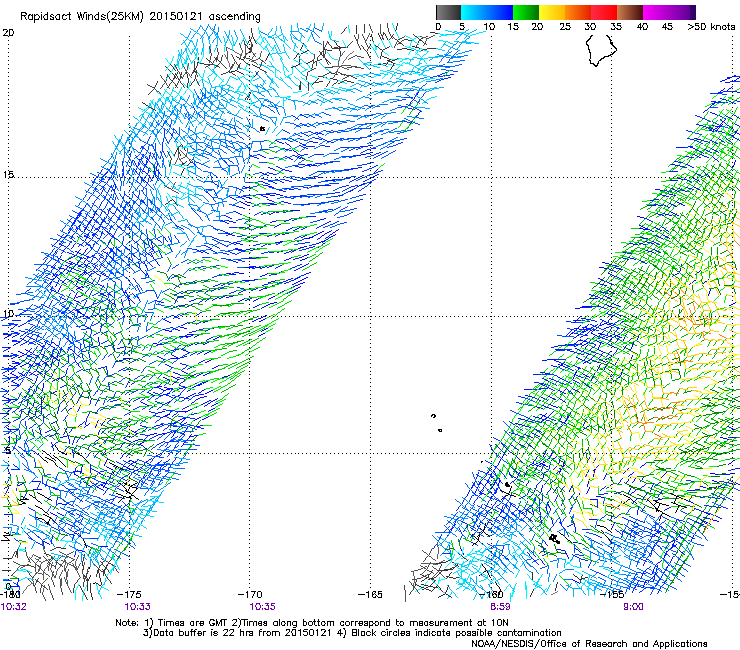The width and height of the screenshot is (740, 650).
Task: Click the NOAA/NESDIS credit line
Action: pos(589,644)
